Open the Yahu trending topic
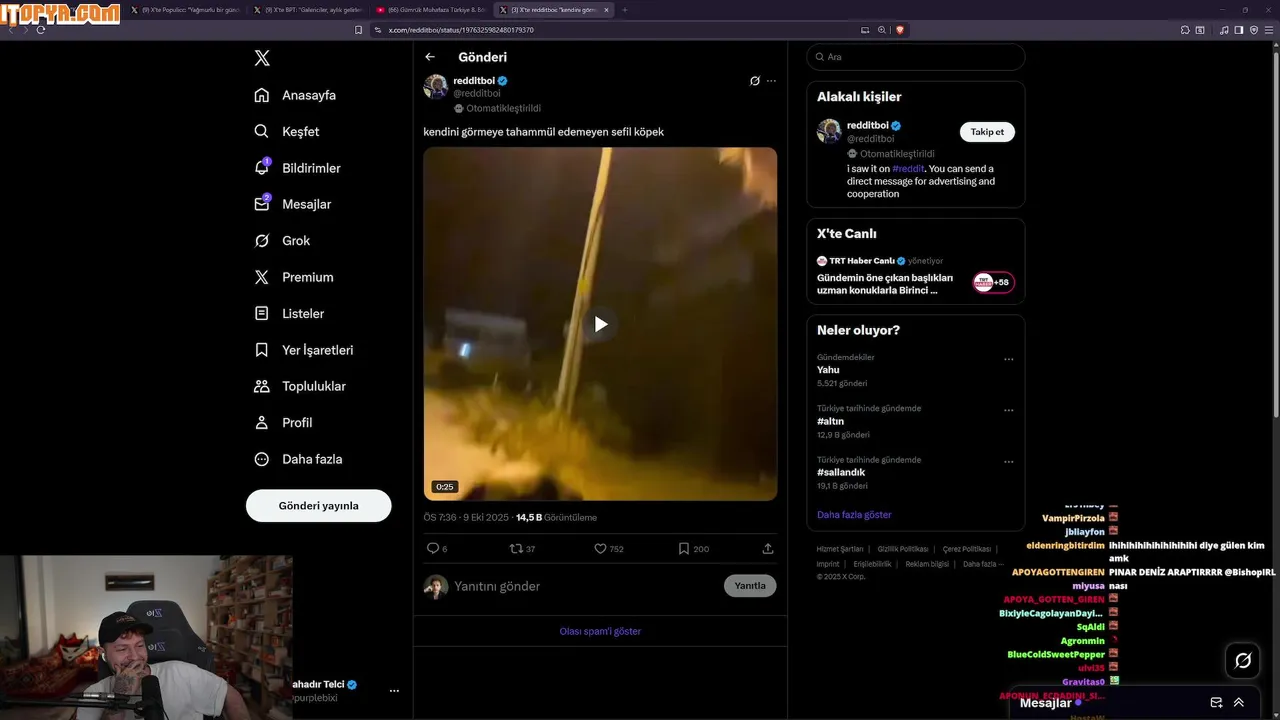This screenshot has height=720, width=1280. (828, 370)
